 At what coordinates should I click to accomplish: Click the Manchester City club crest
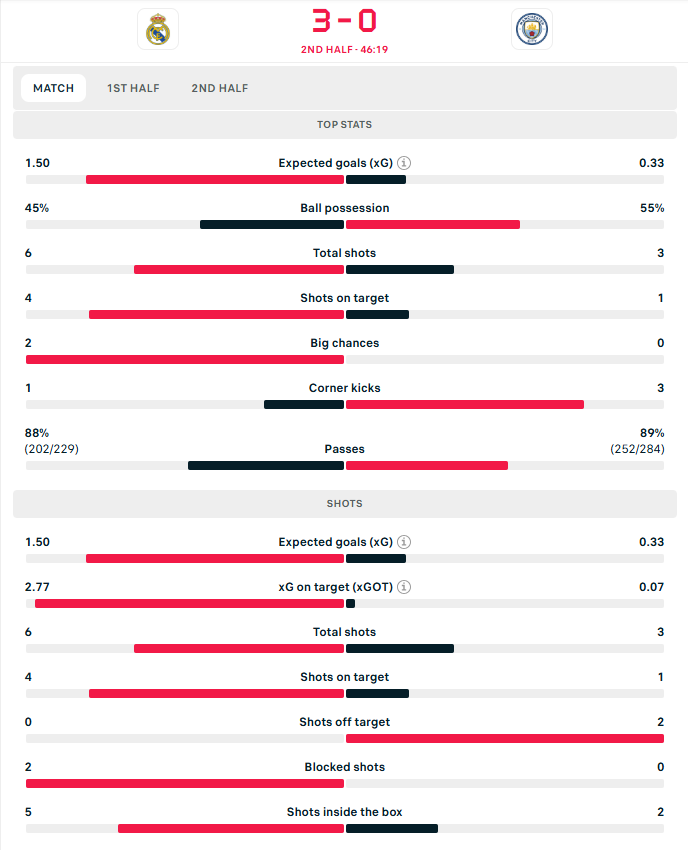[531, 30]
